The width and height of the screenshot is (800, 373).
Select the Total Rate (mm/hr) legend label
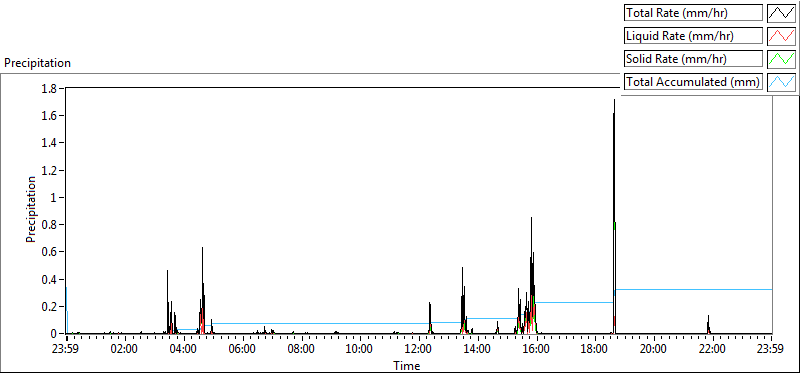coord(693,13)
